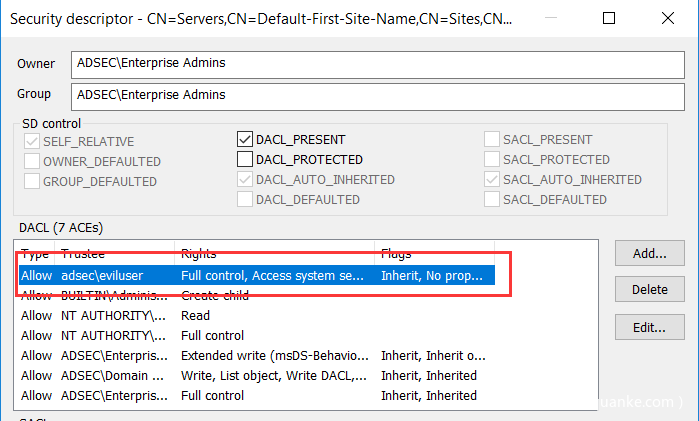699x421 pixels.
Task: Uncheck the DACL_PRESENT checkbox
Action: tap(245, 140)
